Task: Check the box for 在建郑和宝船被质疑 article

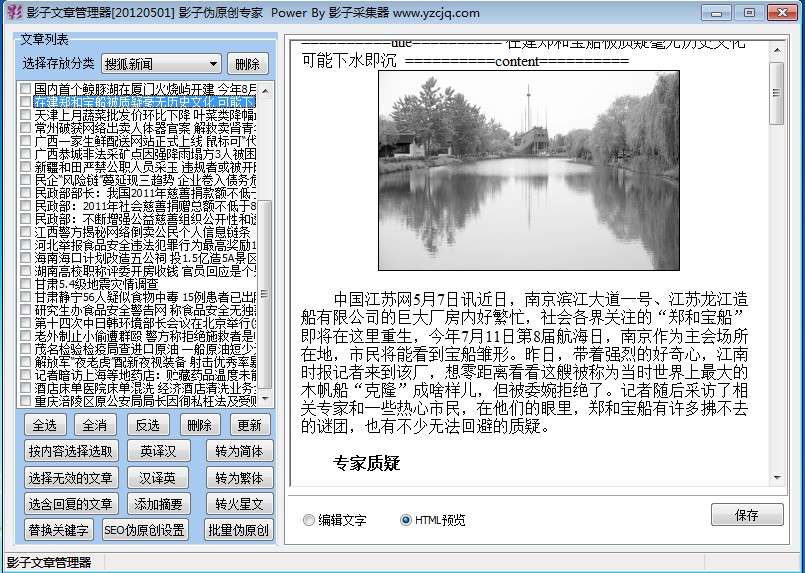Action: click(25, 102)
